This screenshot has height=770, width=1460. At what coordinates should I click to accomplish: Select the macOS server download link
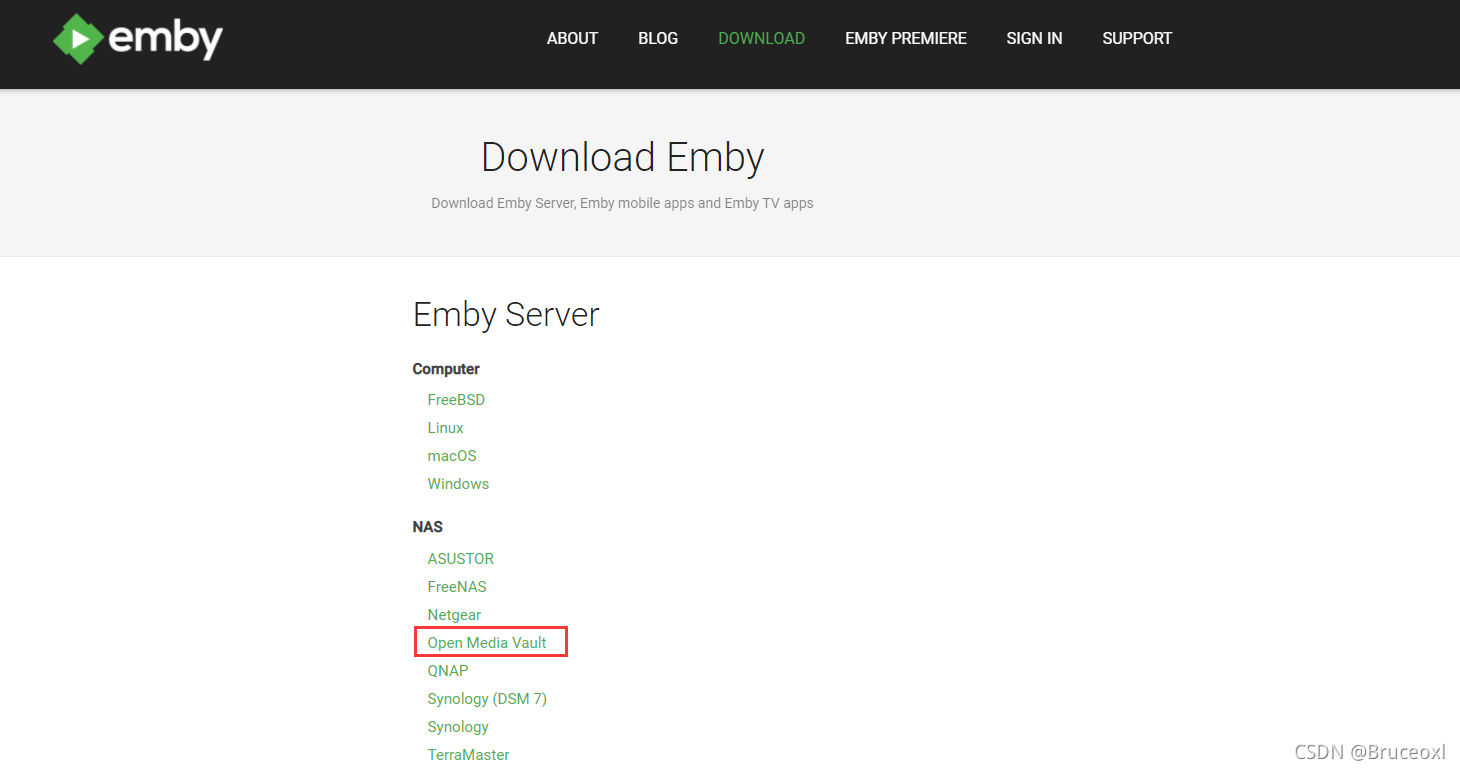pyautogui.click(x=452, y=456)
